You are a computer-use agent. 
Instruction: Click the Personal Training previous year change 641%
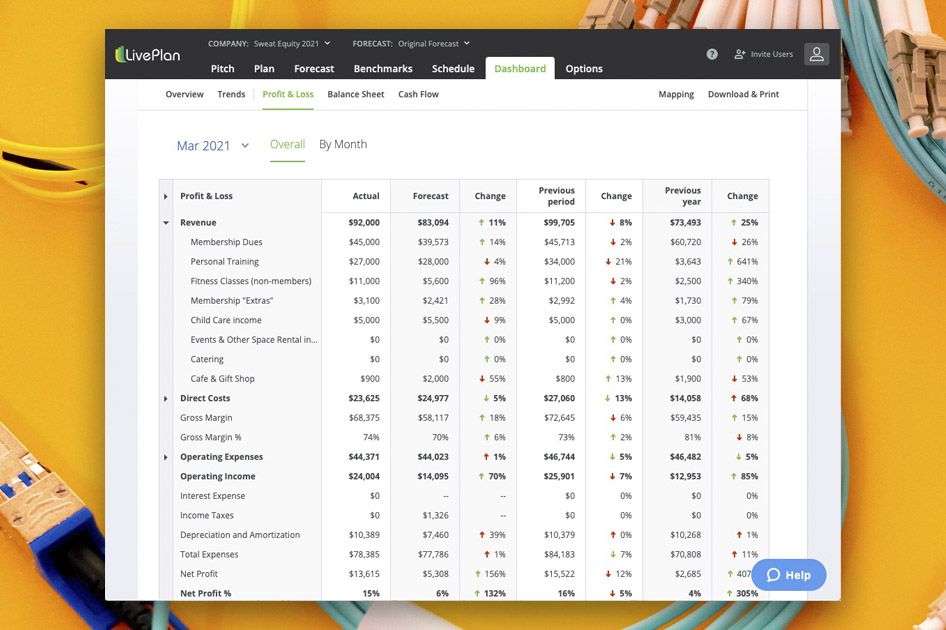click(x=743, y=261)
